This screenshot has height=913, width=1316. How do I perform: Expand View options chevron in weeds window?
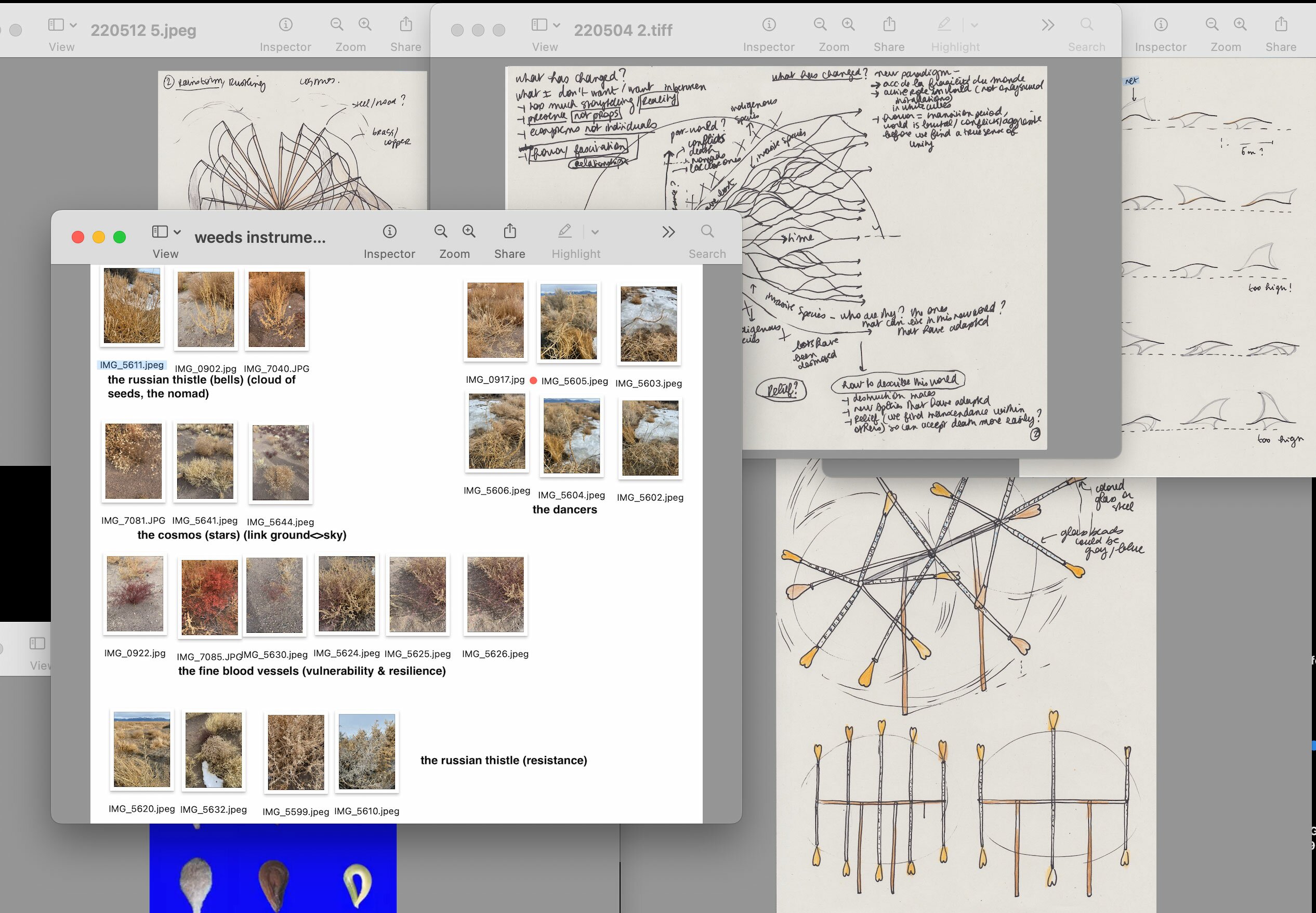(x=177, y=232)
